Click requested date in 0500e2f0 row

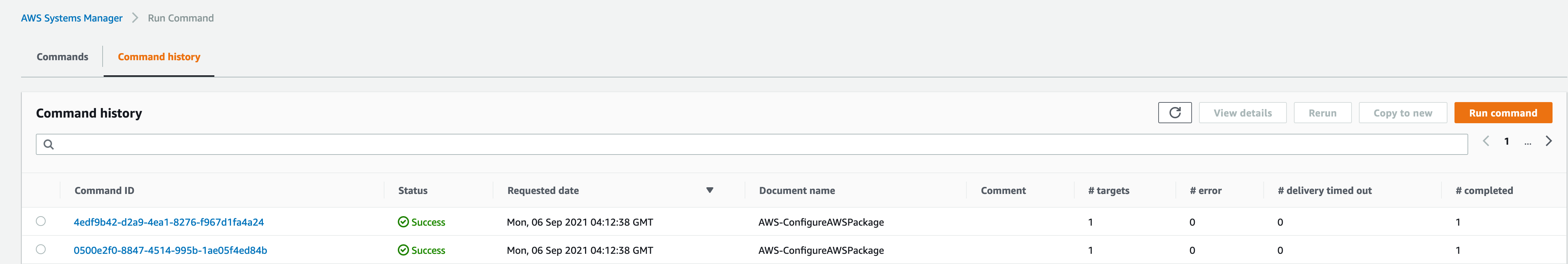coord(579,250)
